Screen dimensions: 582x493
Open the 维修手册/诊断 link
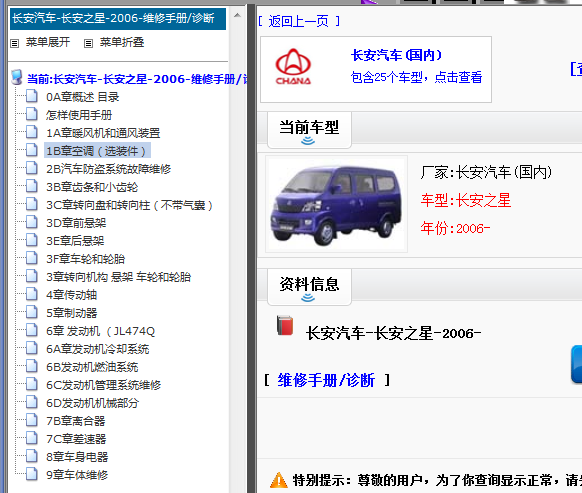[326, 380]
